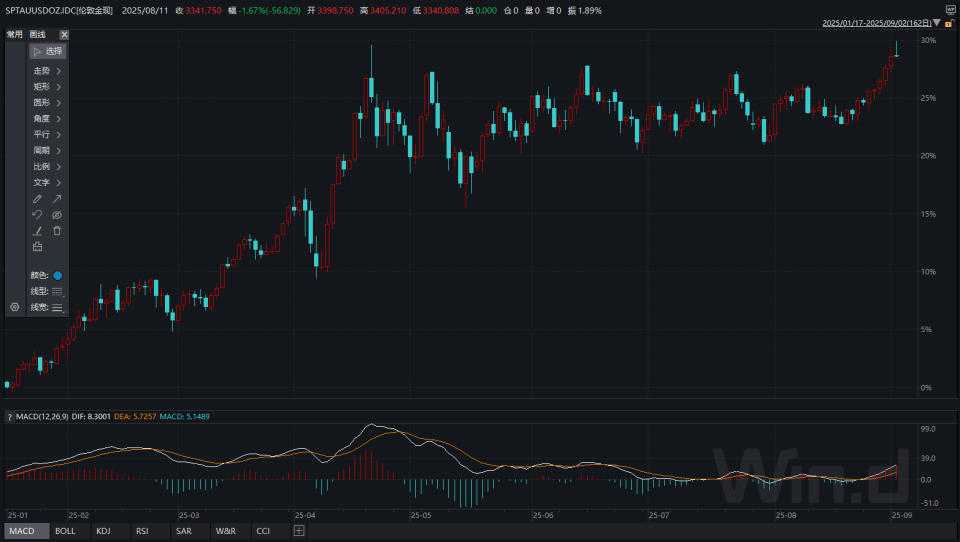
Task: Expand the 走势 drawing submenu
Action: click(48, 71)
